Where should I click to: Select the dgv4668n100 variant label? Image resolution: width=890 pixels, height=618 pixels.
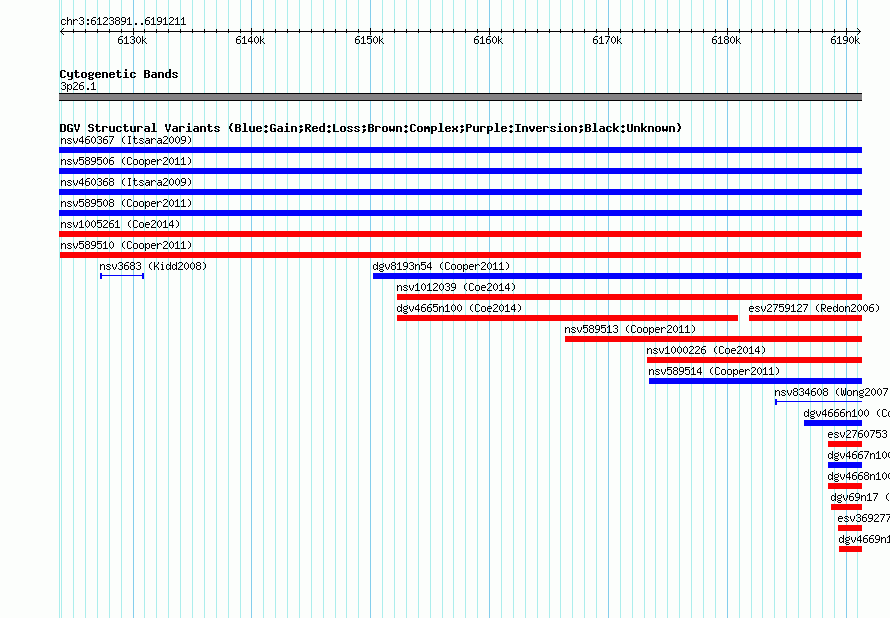[x=858, y=476]
